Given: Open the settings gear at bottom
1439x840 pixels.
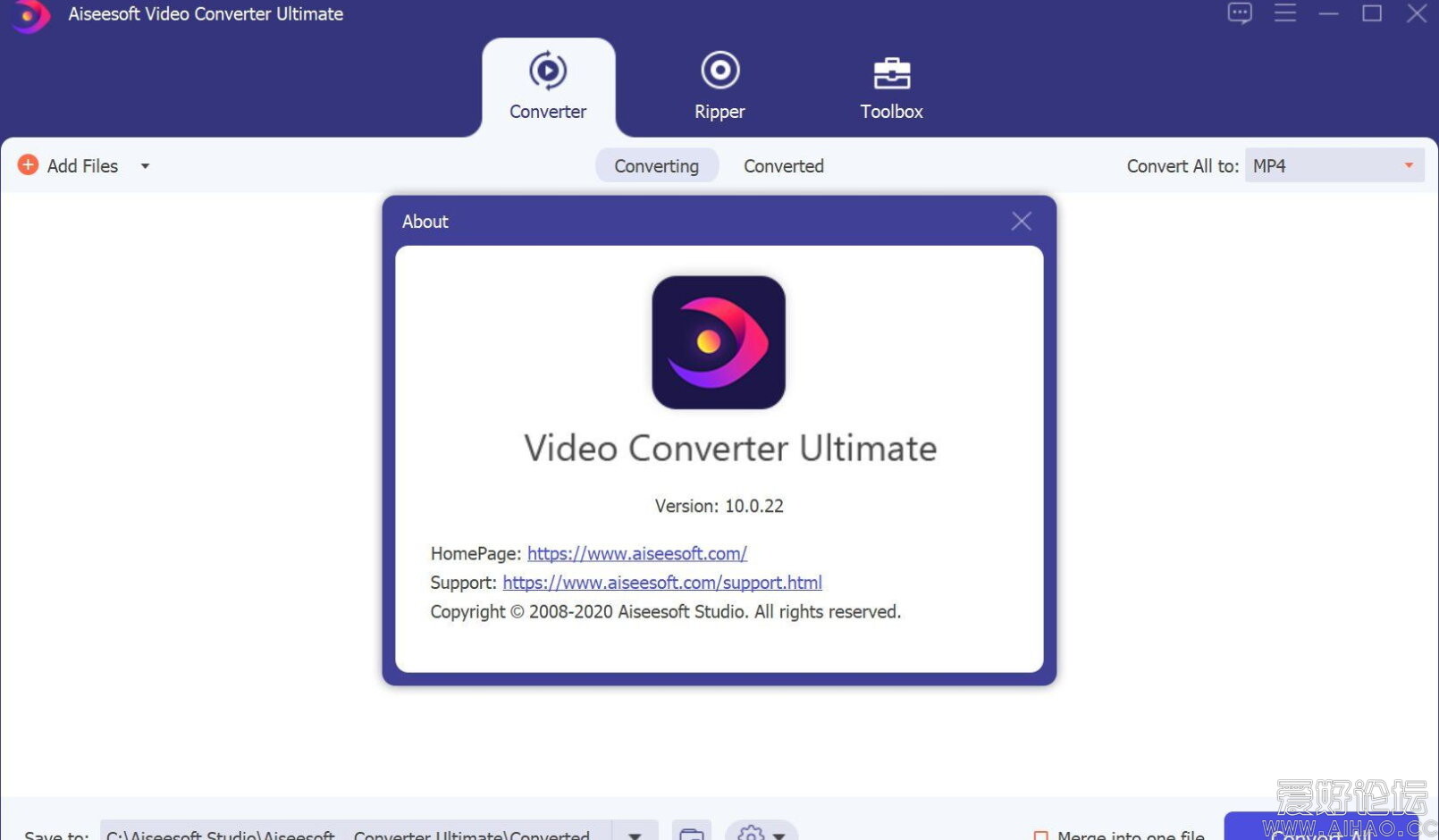Looking at the screenshot, I should click(x=751, y=834).
